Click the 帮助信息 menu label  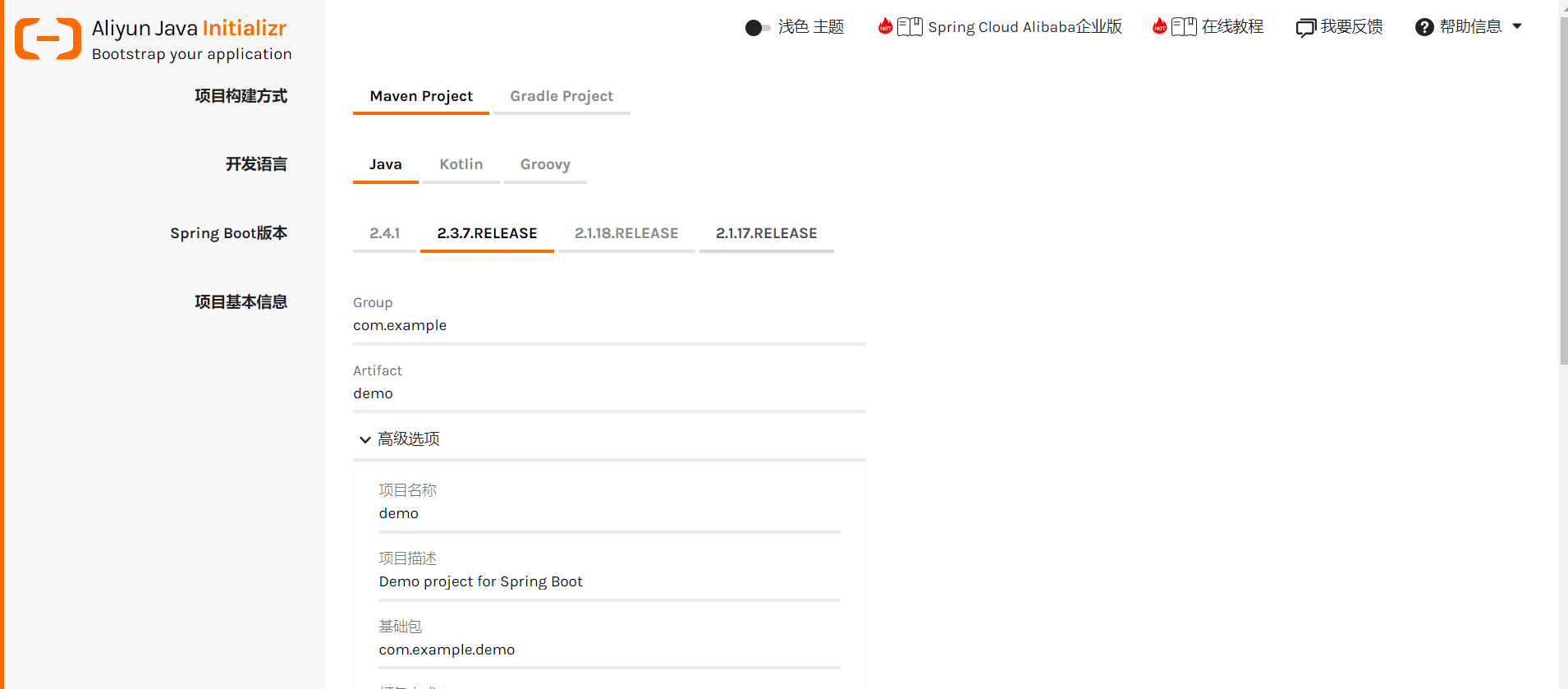(x=1470, y=27)
